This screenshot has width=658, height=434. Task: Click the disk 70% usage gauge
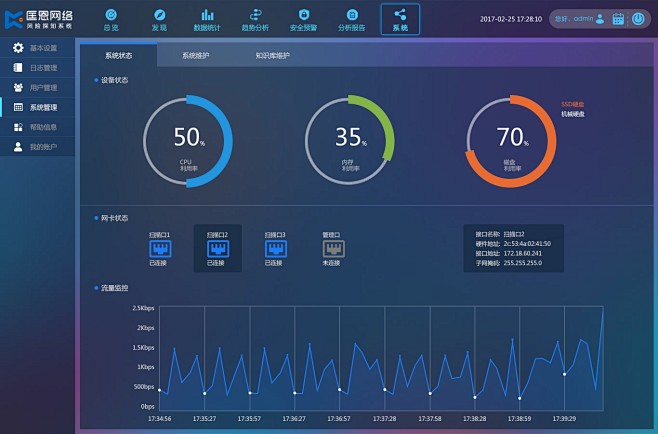pos(511,141)
